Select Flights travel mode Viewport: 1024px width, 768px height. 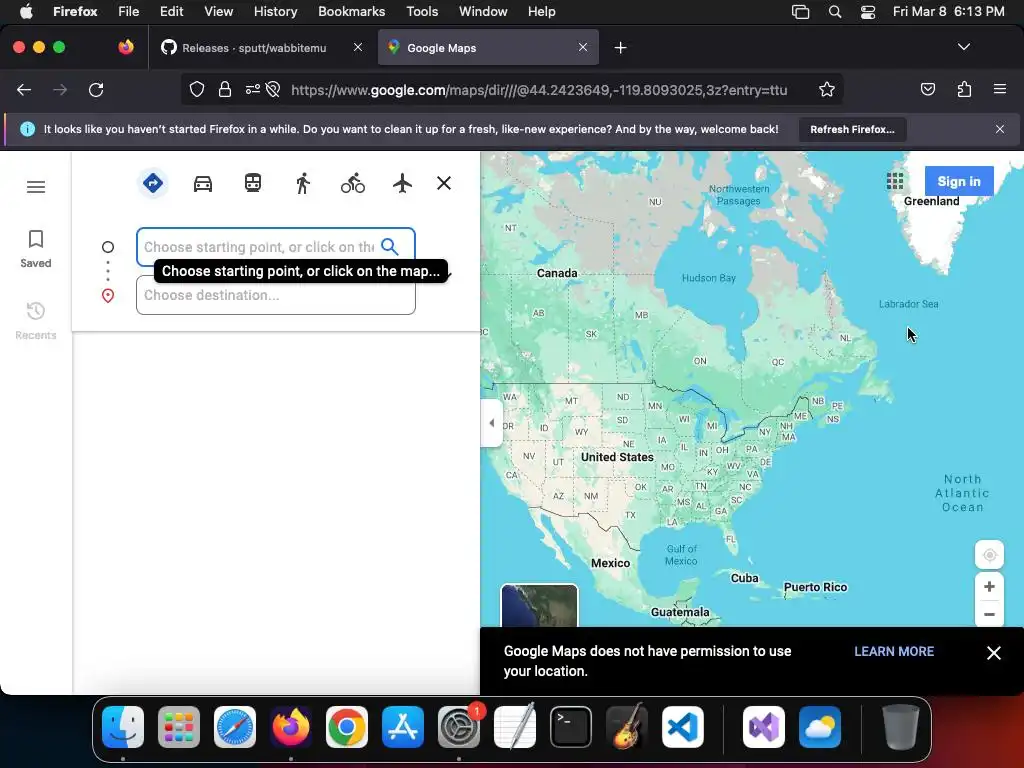coord(402,183)
